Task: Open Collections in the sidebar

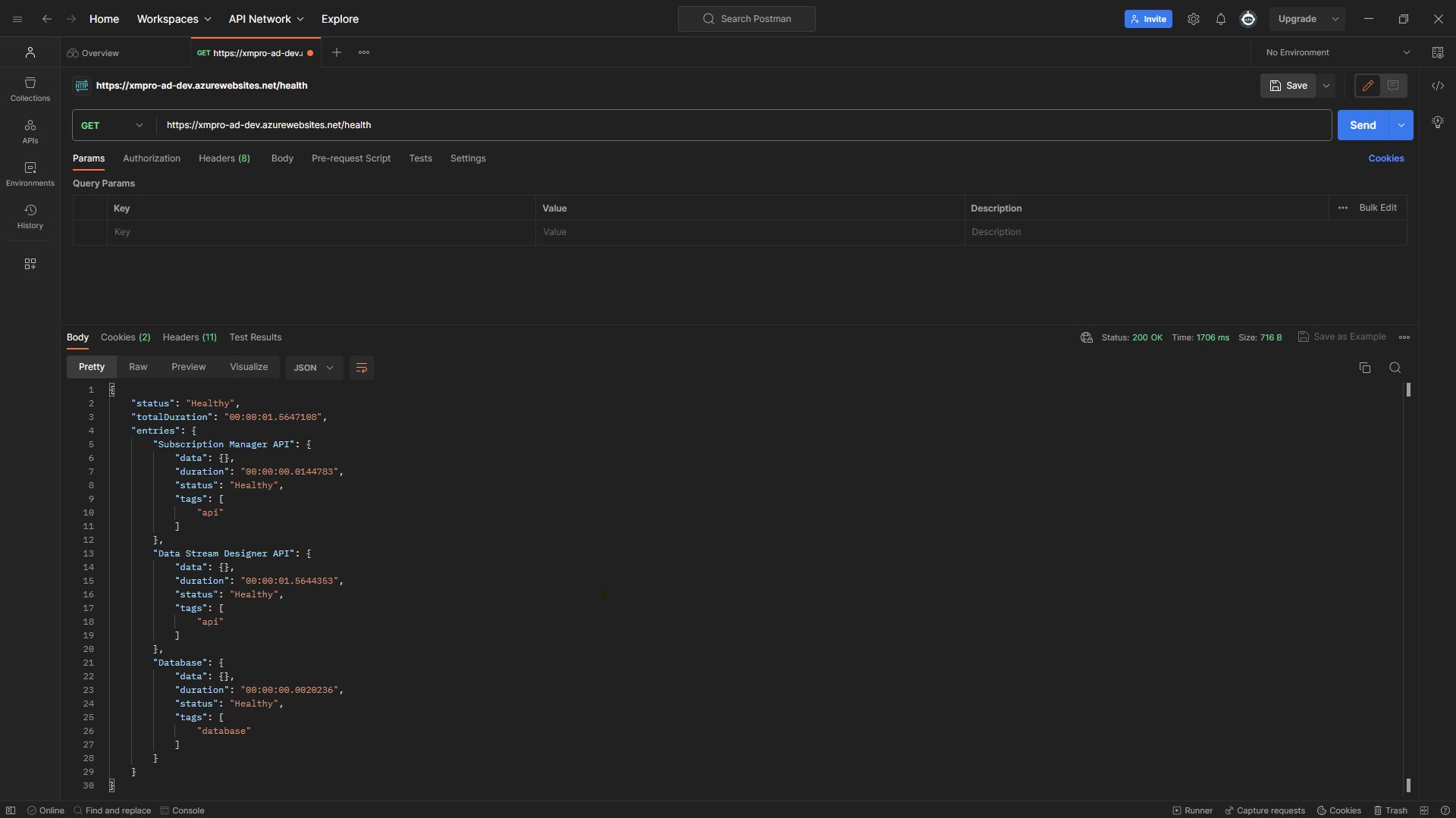Action: [30, 89]
